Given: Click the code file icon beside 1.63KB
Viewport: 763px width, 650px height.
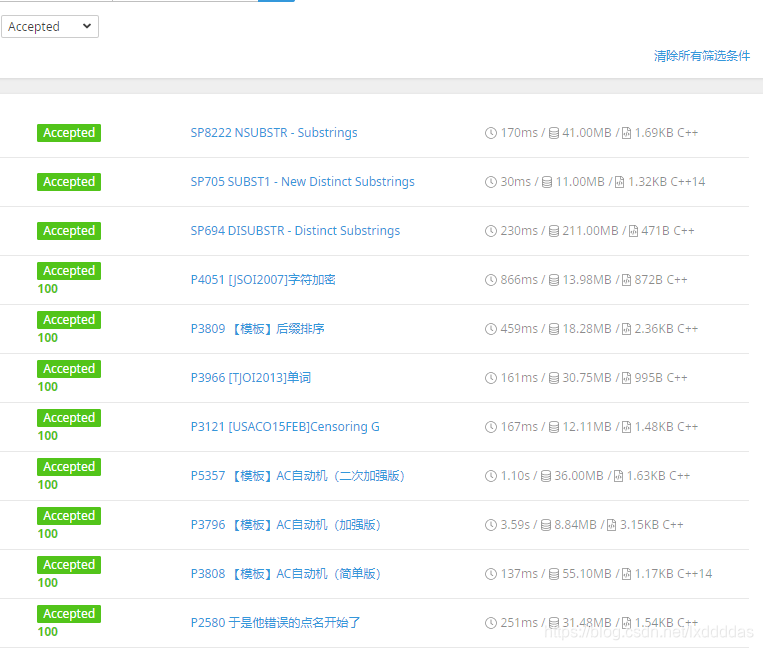Looking at the screenshot, I should (618, 476).
